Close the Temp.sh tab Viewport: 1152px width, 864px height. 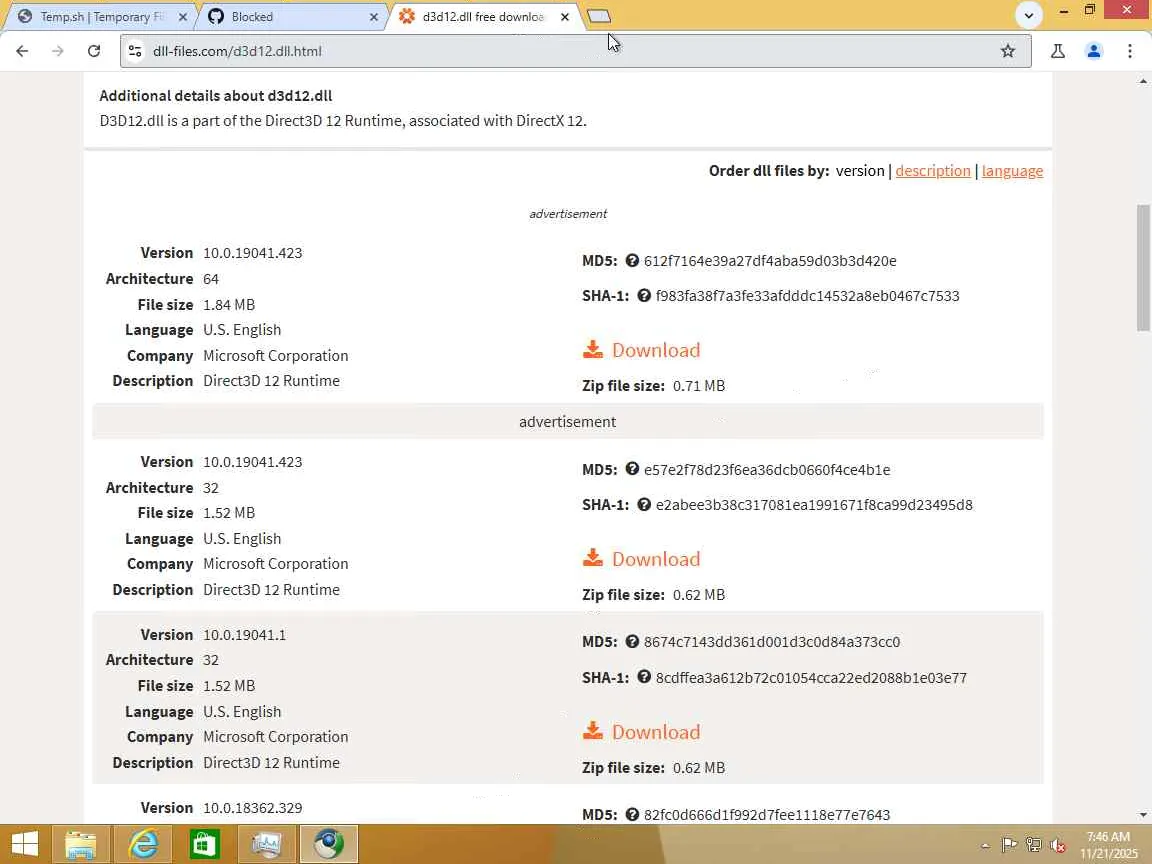point(183,17)
